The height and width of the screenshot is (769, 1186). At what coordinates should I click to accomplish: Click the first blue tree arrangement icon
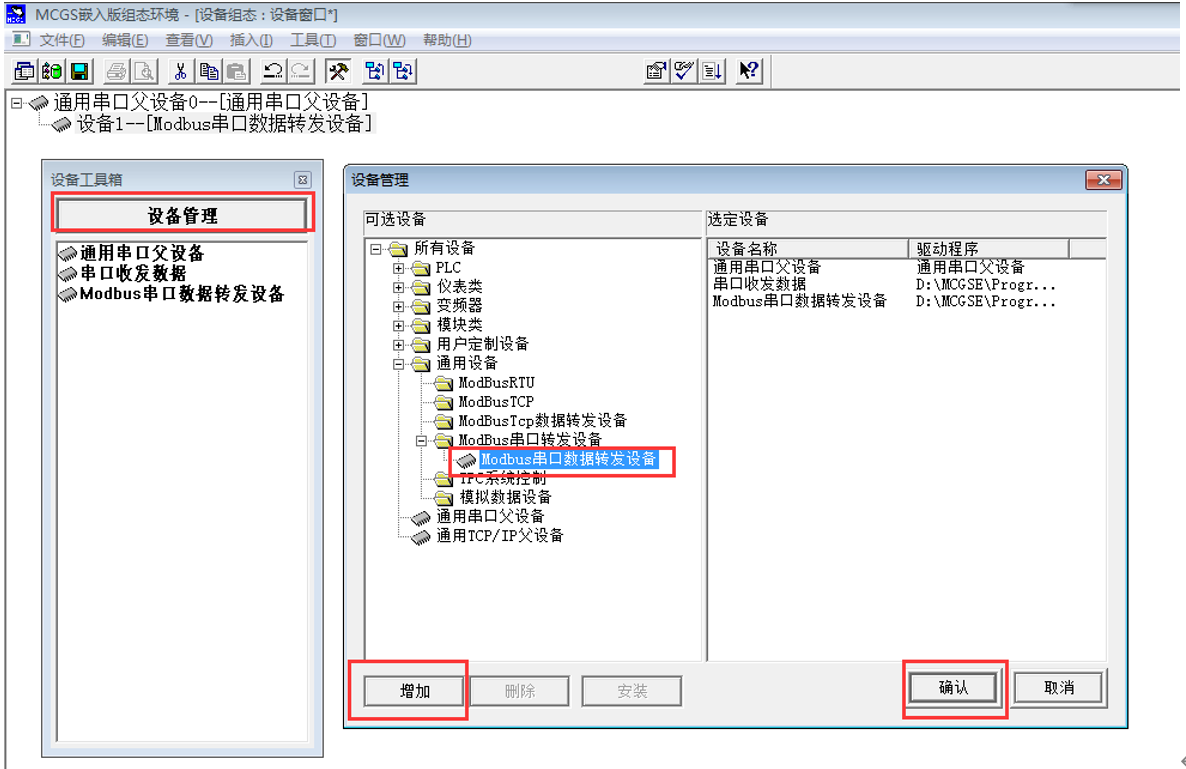(x=374, y=71)
